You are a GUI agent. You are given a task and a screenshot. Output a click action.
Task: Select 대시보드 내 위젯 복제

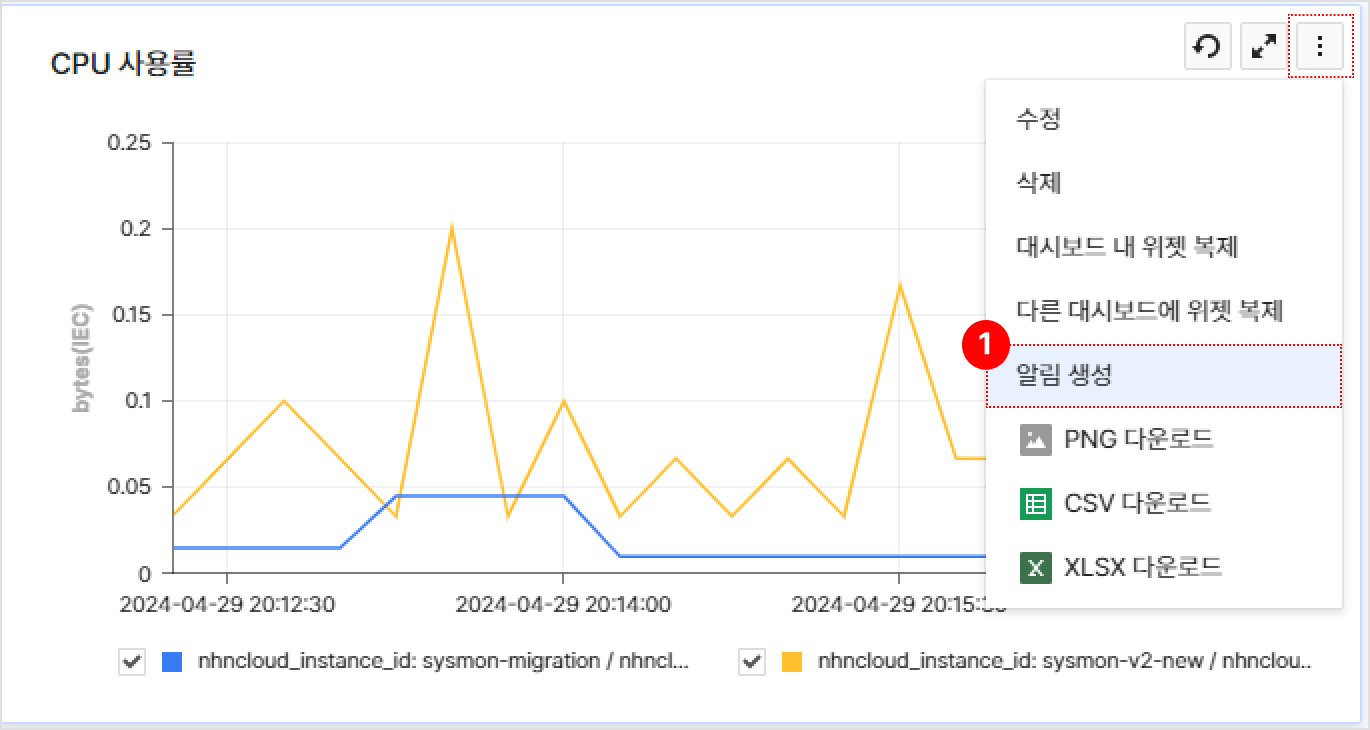click(x=1127, y=247)
